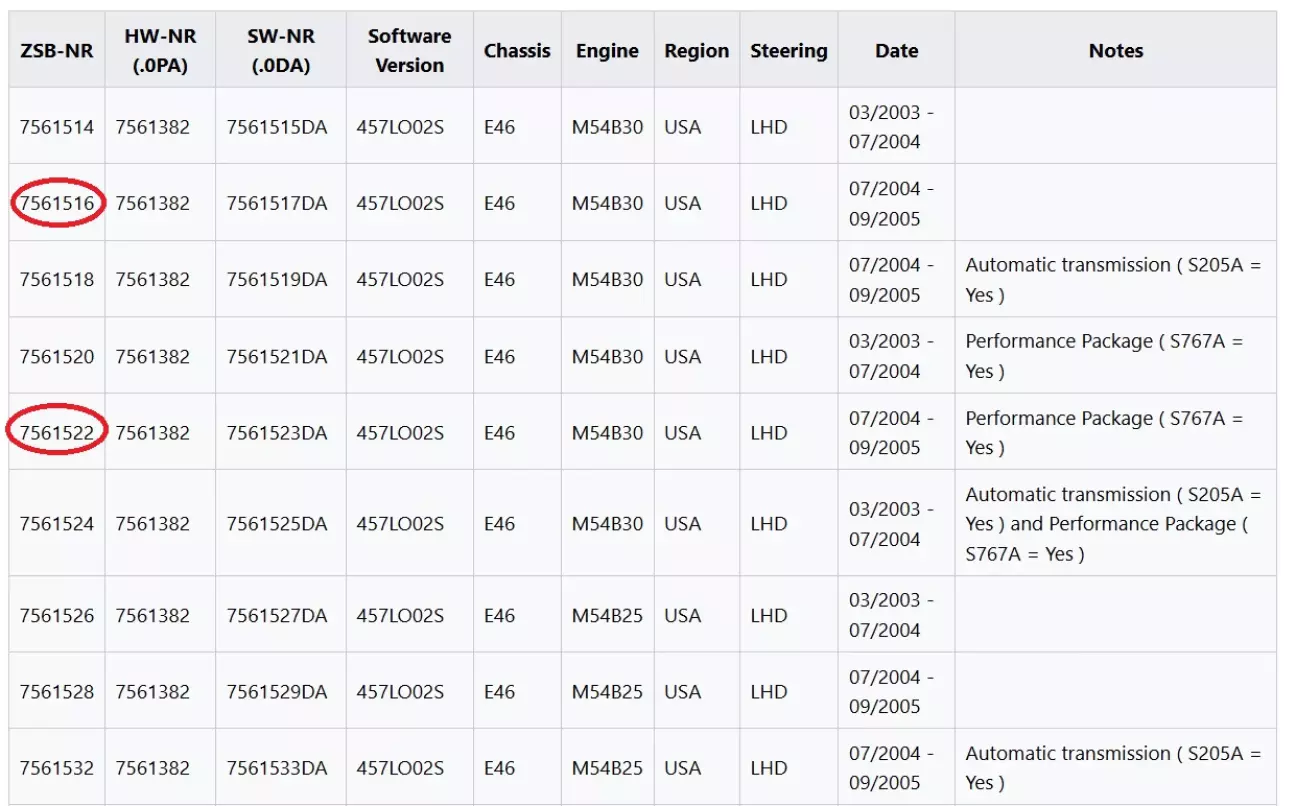Select the Automatic transmission note in row 7561518

[x=1112, y=280]
